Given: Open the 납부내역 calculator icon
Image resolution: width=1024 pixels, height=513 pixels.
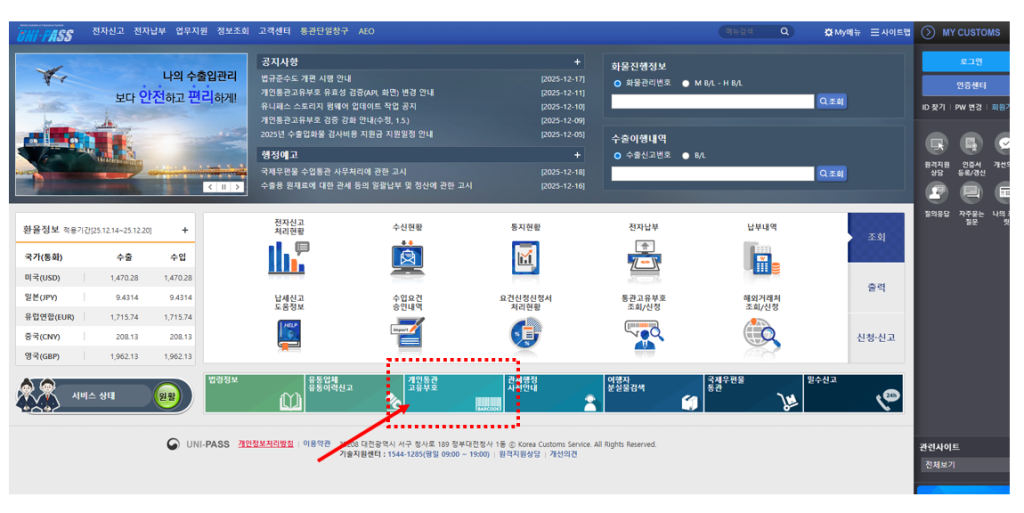Looking at the screenshot, I should tap(761, 258).
